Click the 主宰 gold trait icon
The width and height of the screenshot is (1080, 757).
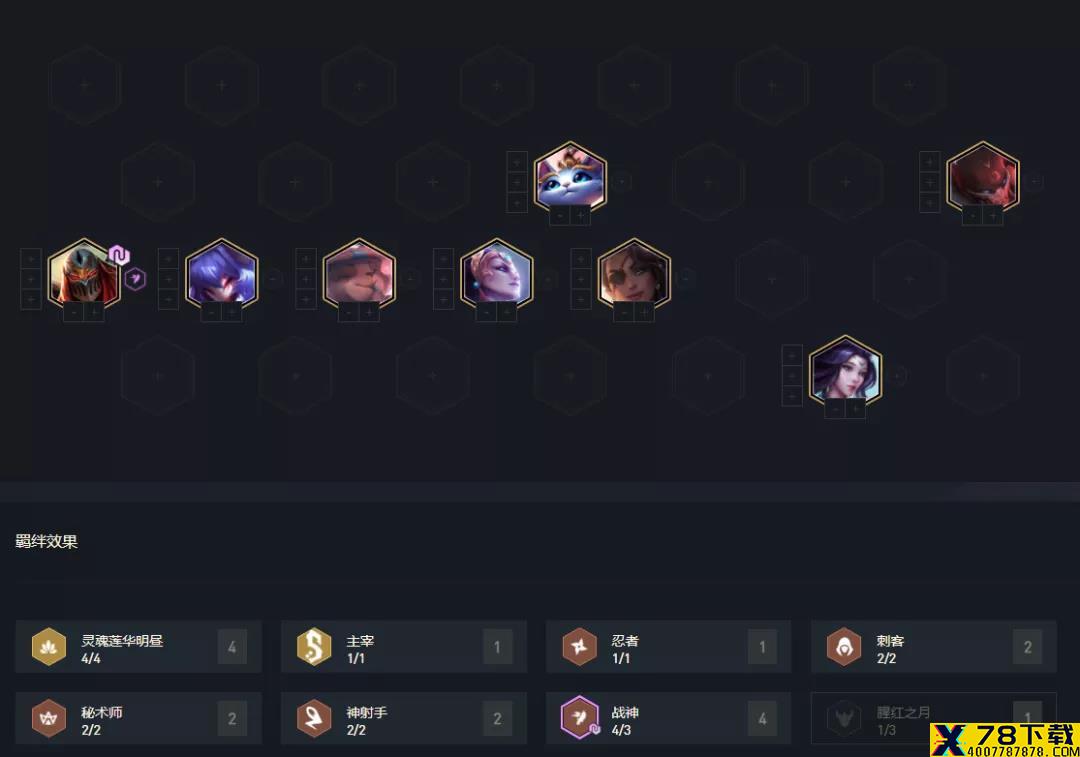click(314, 647)
